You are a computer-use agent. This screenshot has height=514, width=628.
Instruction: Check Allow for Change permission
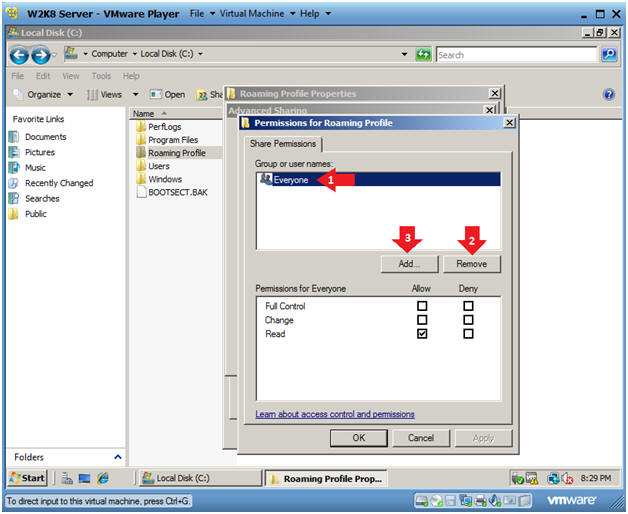(x=422, y=320)
